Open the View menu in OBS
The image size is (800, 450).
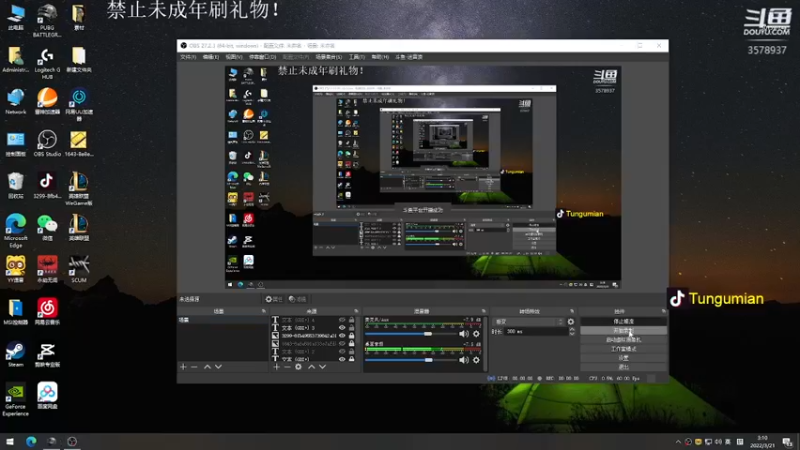pyautogui.click(x=234, y=57)
